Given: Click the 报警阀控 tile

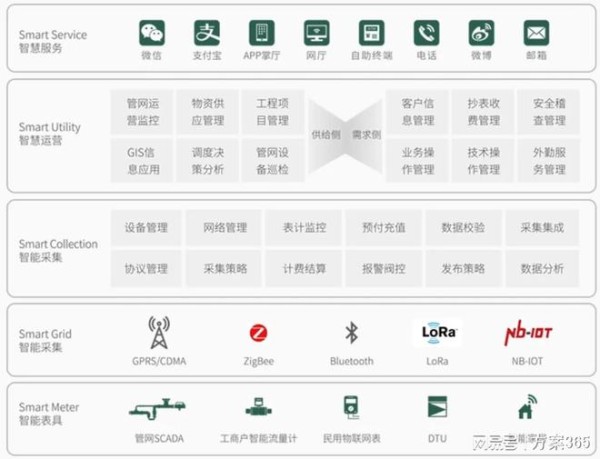Looking at the screenshot, I should point(384,269).
